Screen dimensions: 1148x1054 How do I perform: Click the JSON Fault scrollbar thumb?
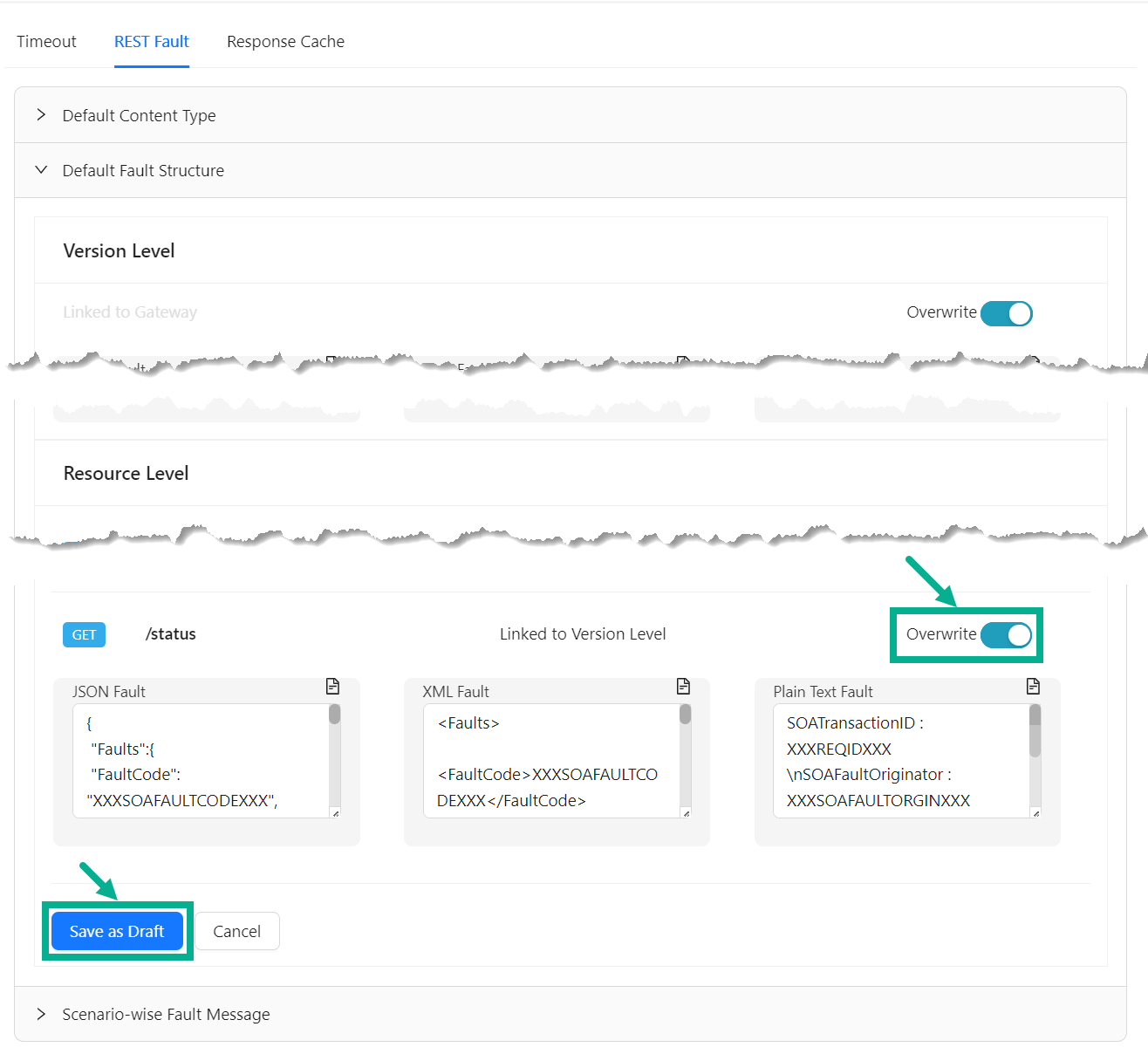point(335,715)
